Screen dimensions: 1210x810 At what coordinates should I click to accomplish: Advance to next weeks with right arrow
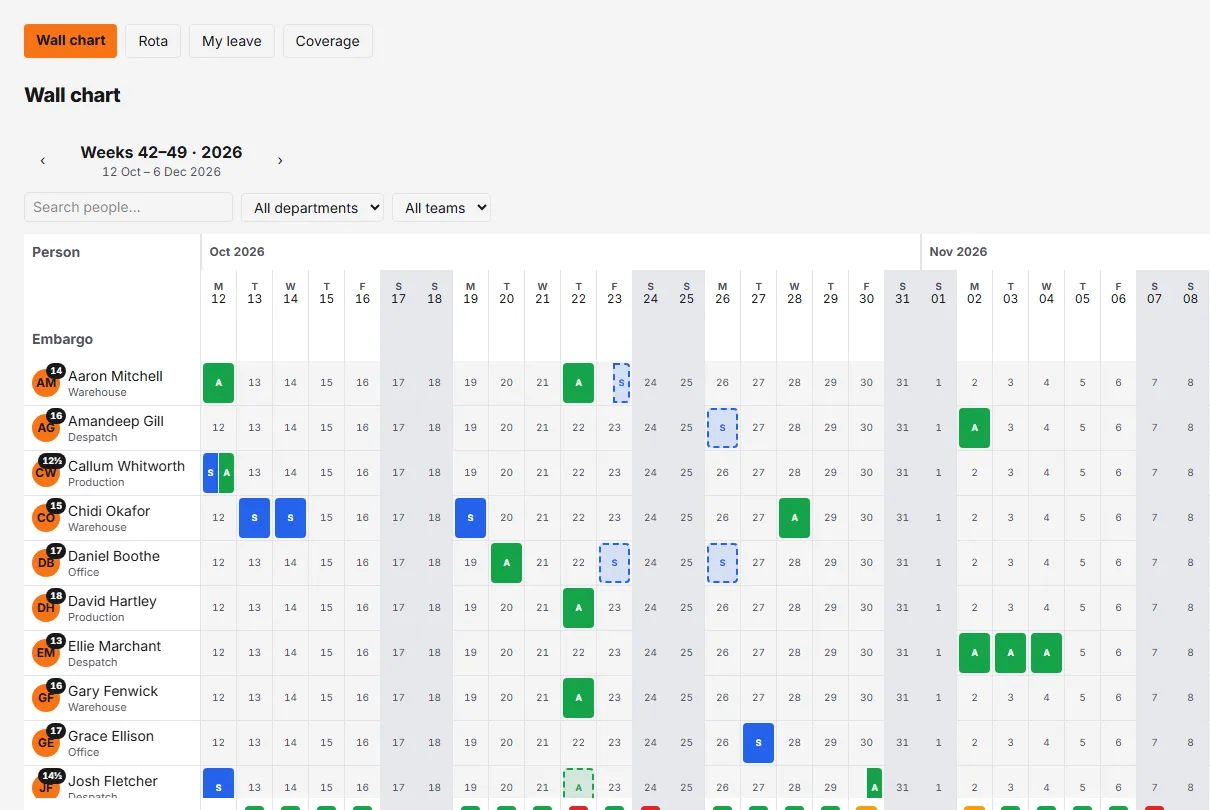(x=280, y=160)
